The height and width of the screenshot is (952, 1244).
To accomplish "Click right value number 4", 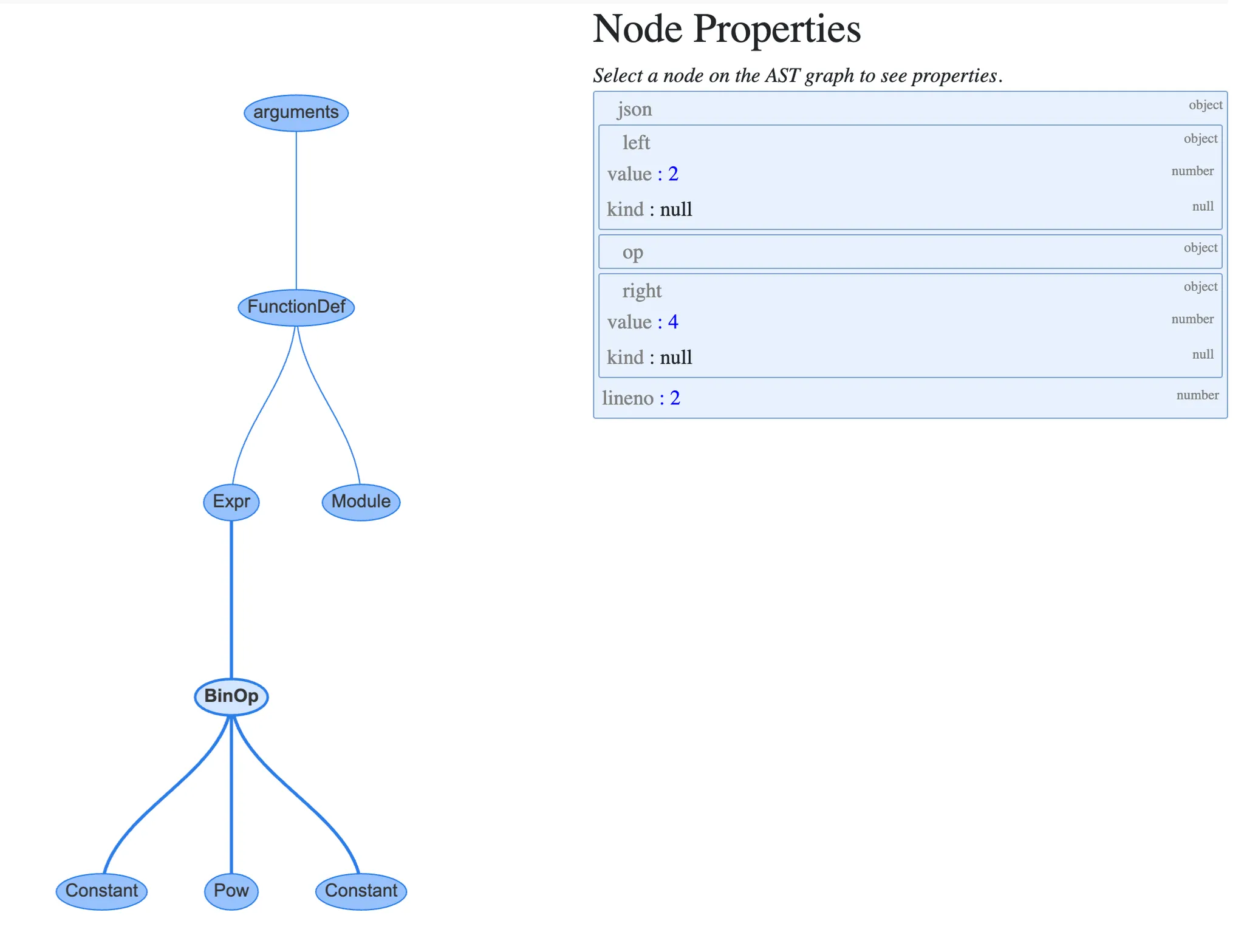I will (x=673, y=322).
